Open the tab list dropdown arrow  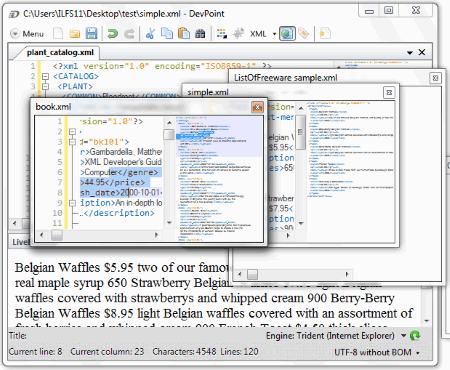point(410,53)
